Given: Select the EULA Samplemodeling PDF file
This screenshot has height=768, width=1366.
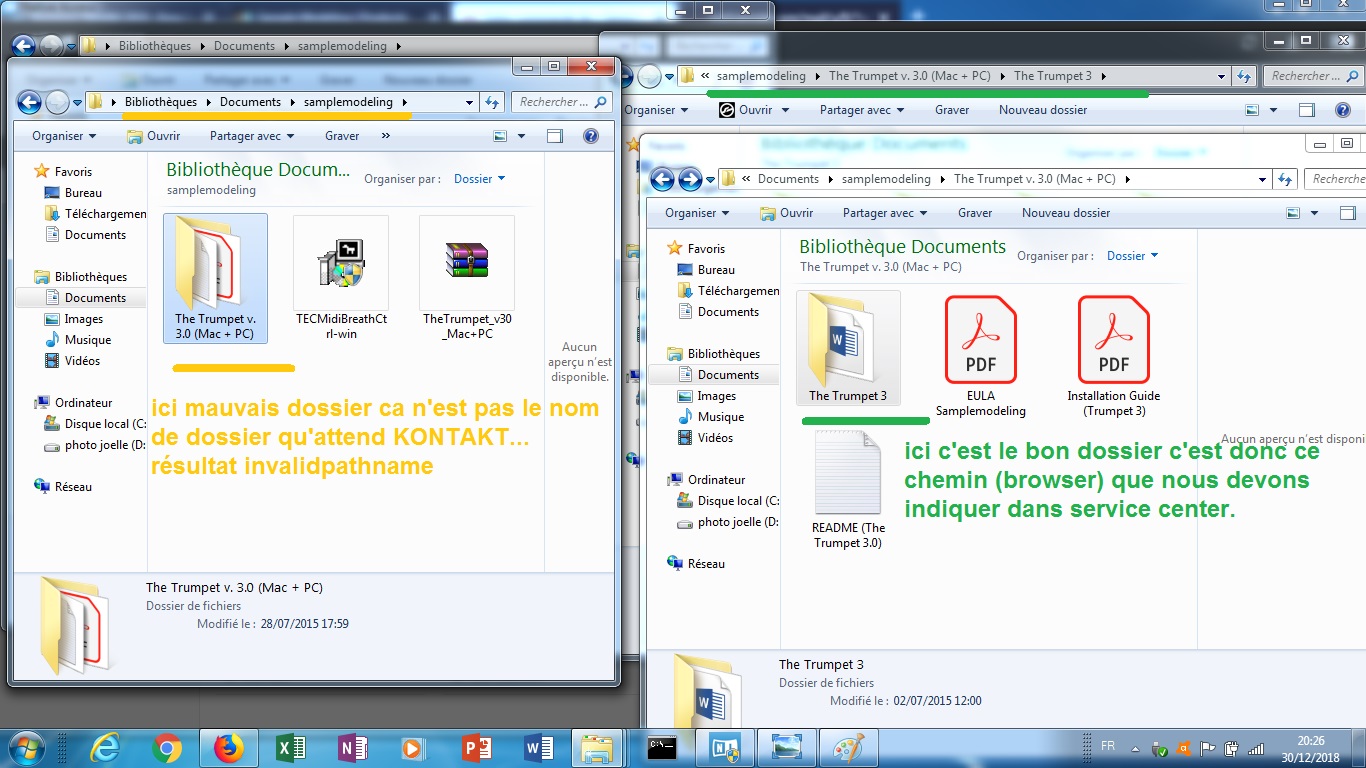Looking at the screenshot, I should coord(981,356).
